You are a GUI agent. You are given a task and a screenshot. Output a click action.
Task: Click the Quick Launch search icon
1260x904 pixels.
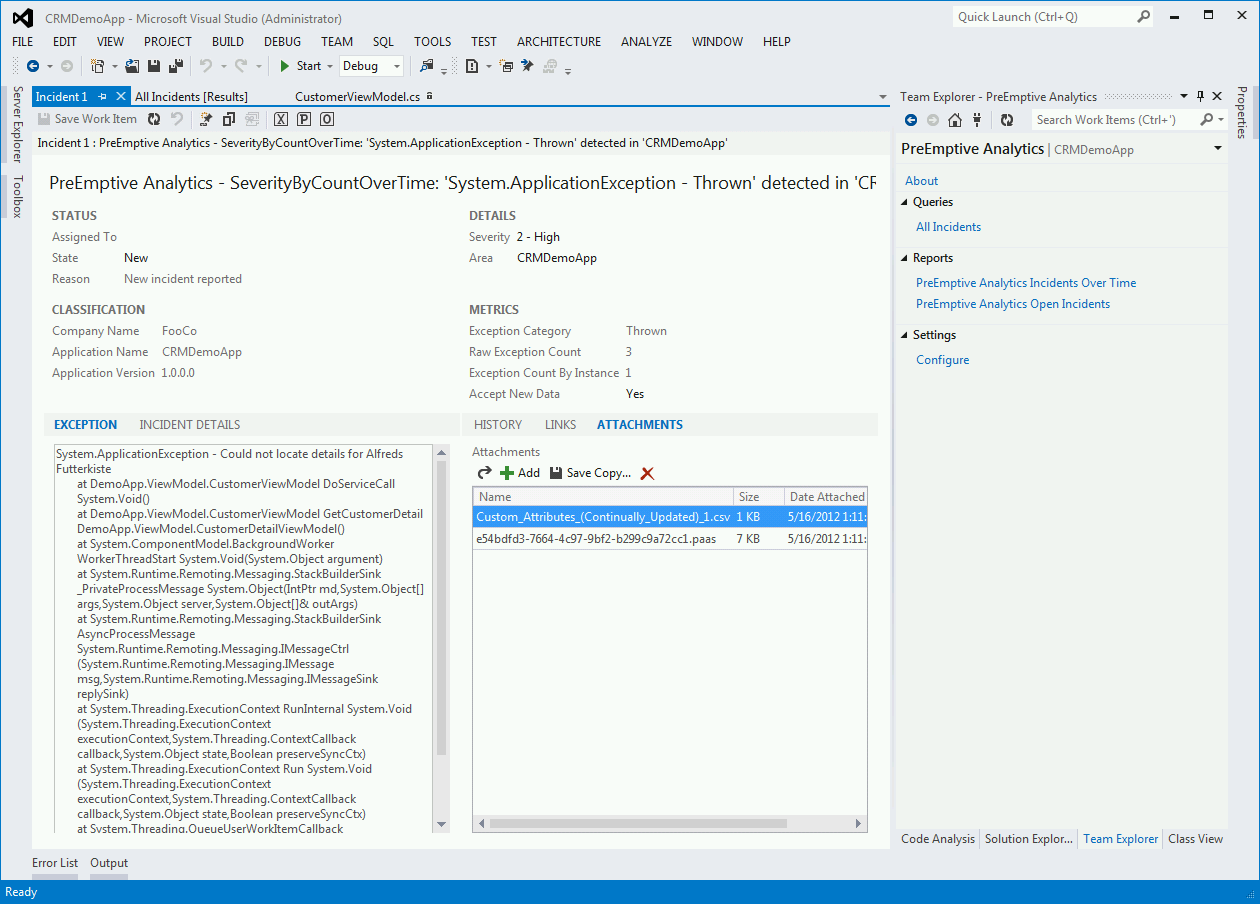(1144, 17)
